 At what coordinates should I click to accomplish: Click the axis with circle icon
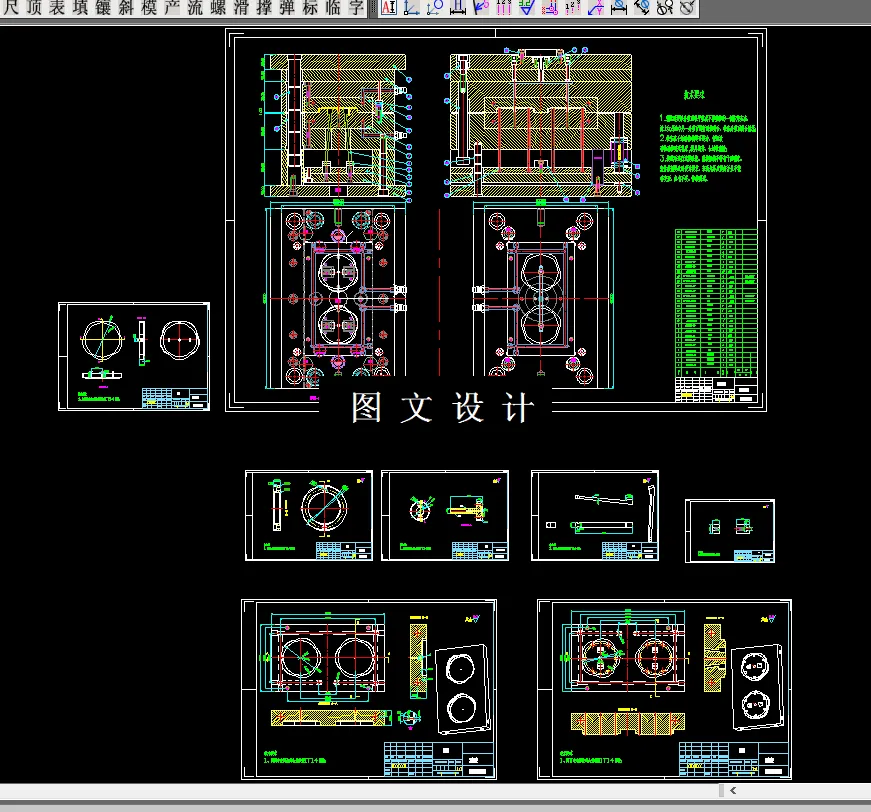pyautogui.click(x=435, y=7)
